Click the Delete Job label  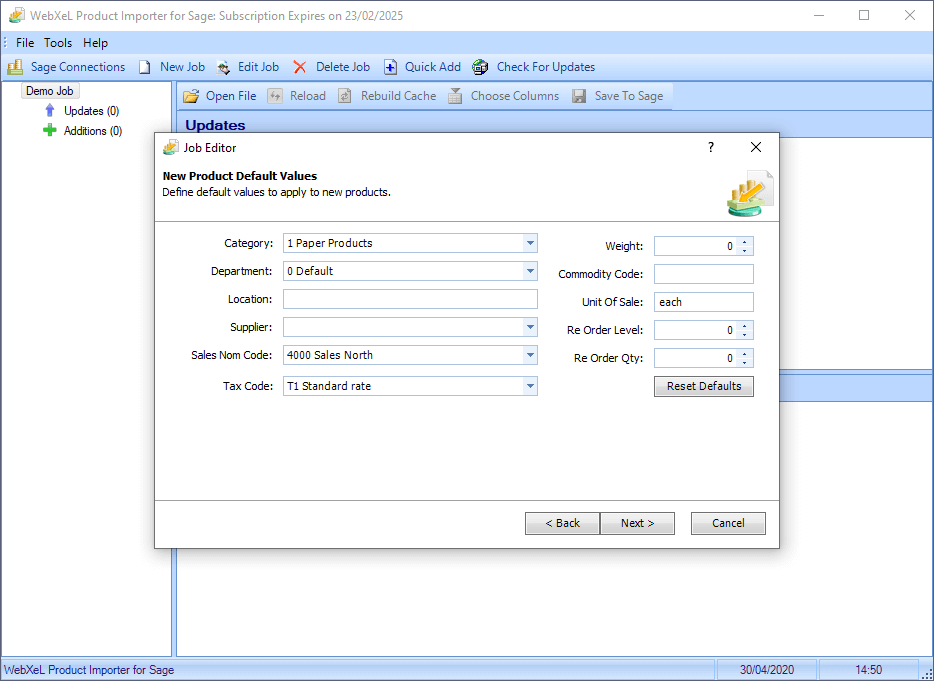pyautogui.click(x=343, y=67)
